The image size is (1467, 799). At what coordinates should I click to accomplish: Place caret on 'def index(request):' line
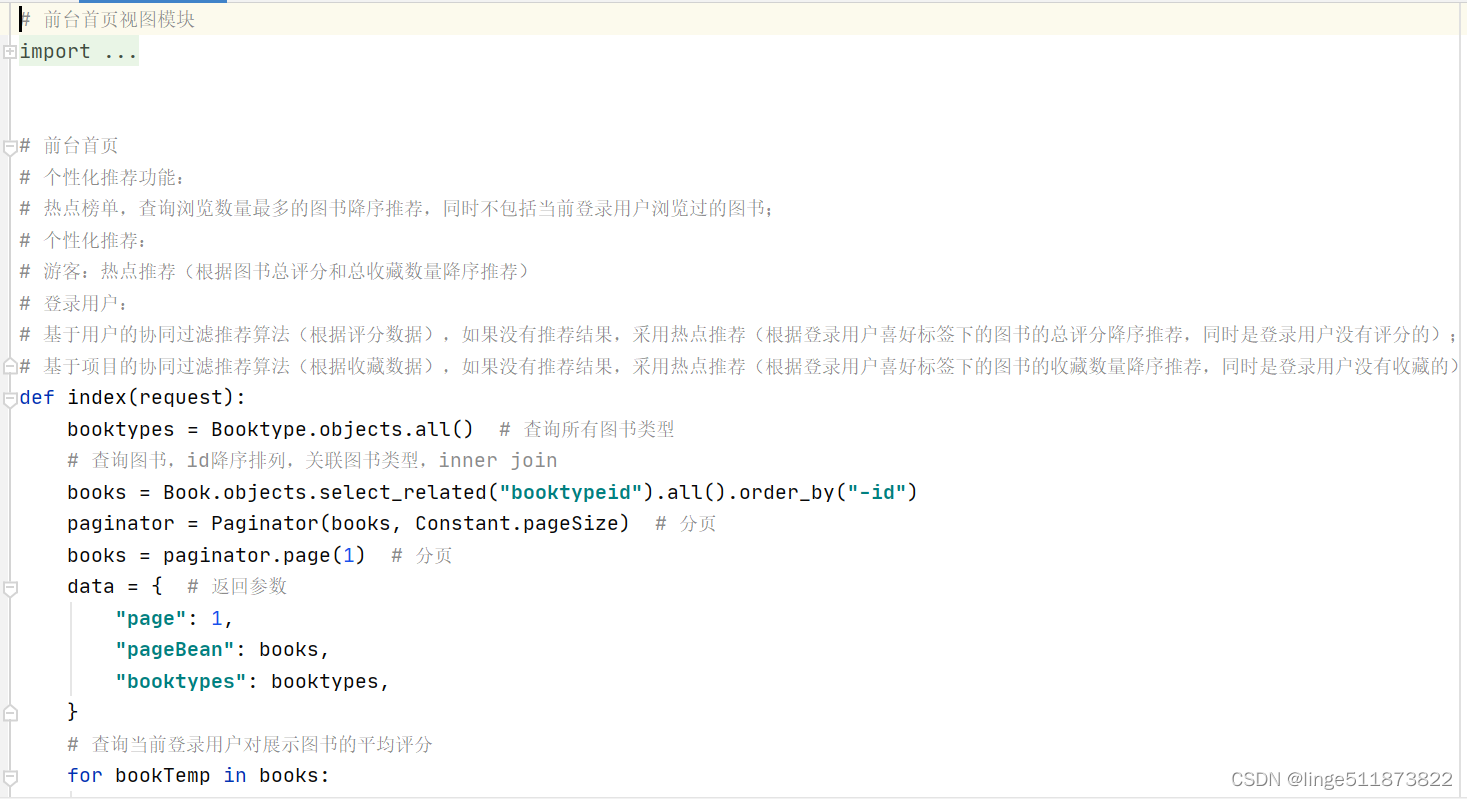[x=132, y=397]
